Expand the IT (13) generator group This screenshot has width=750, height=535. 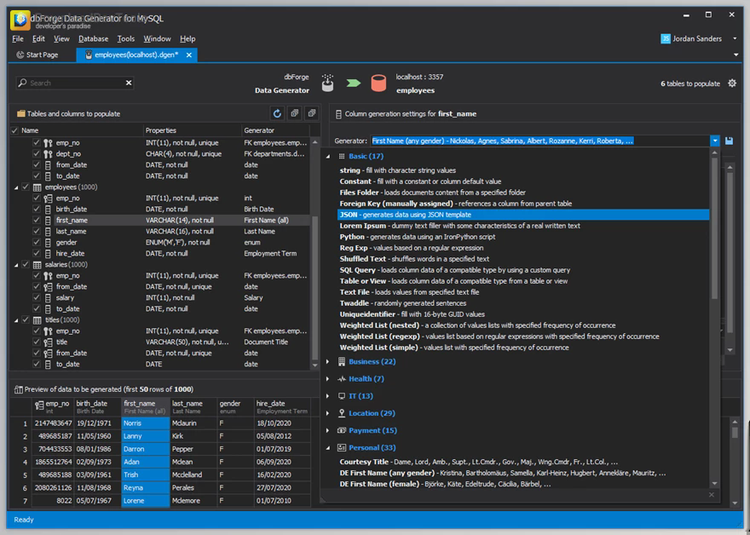(x=328, y=396)
